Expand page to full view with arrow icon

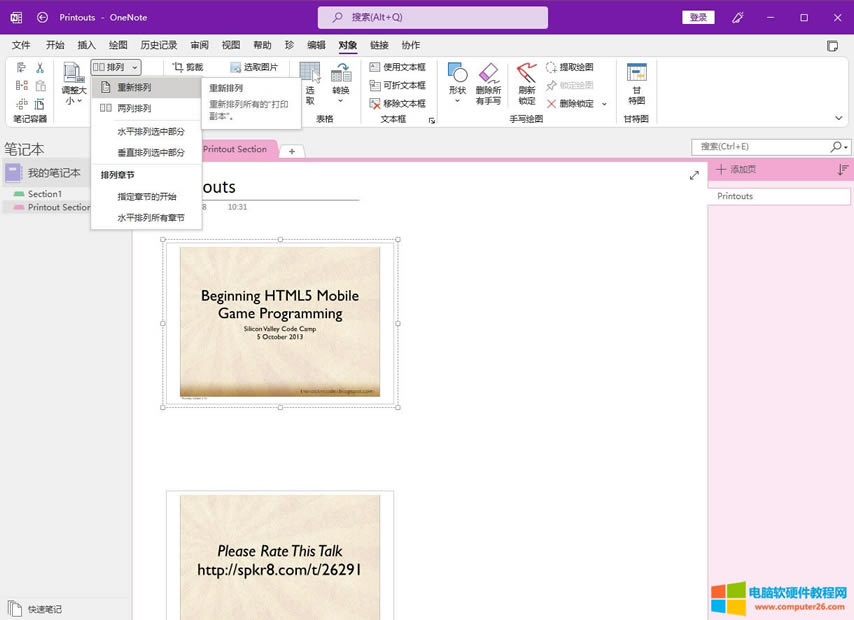click(x=694, y=176)
